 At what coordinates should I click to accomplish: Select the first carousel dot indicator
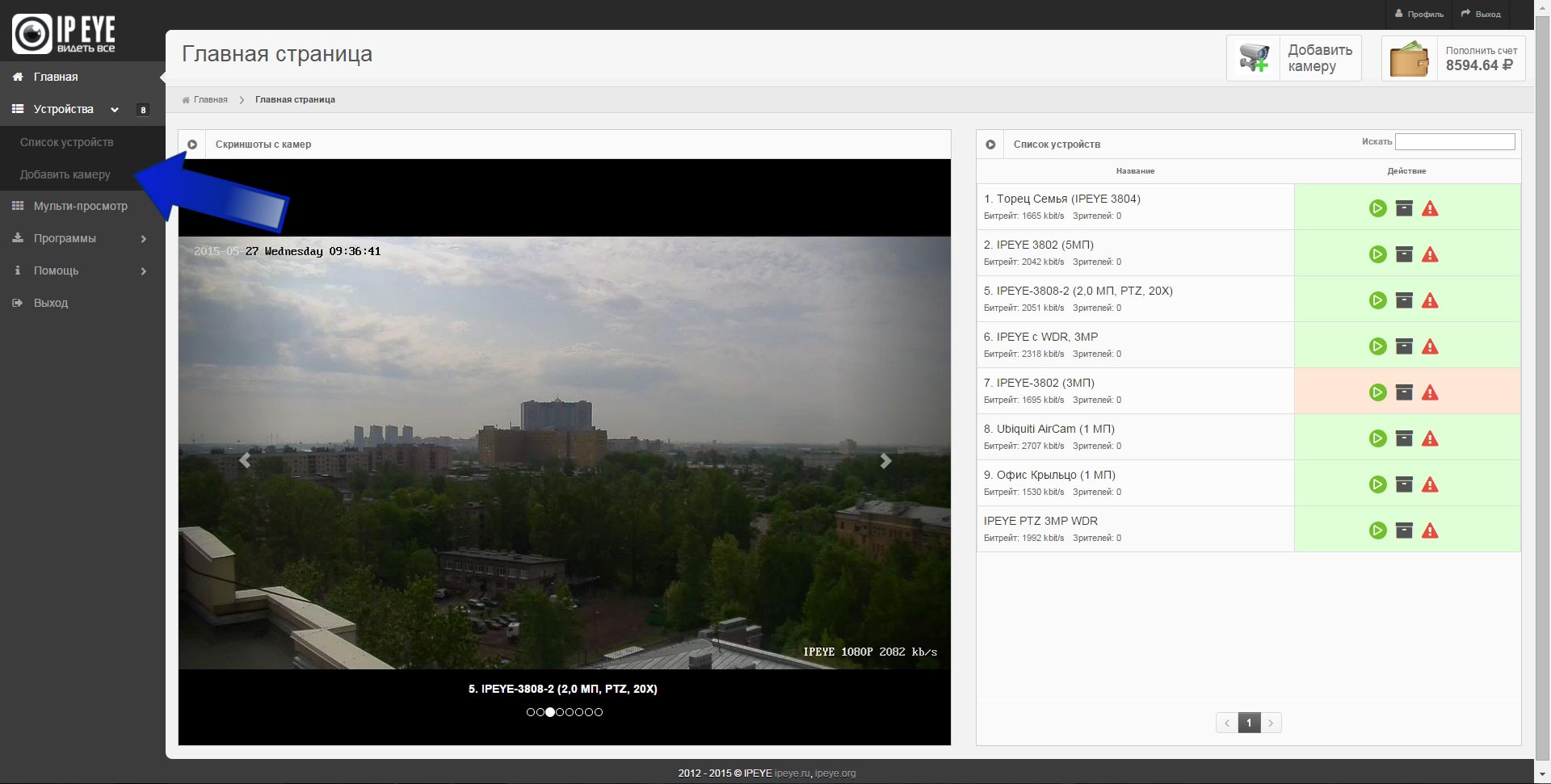click(531, 712)
